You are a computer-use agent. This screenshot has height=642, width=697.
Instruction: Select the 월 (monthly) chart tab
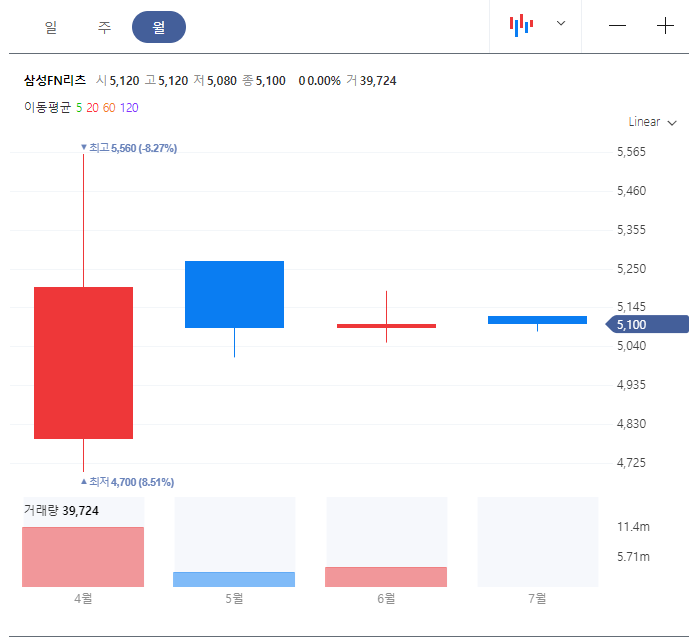(x=159, y=27)
